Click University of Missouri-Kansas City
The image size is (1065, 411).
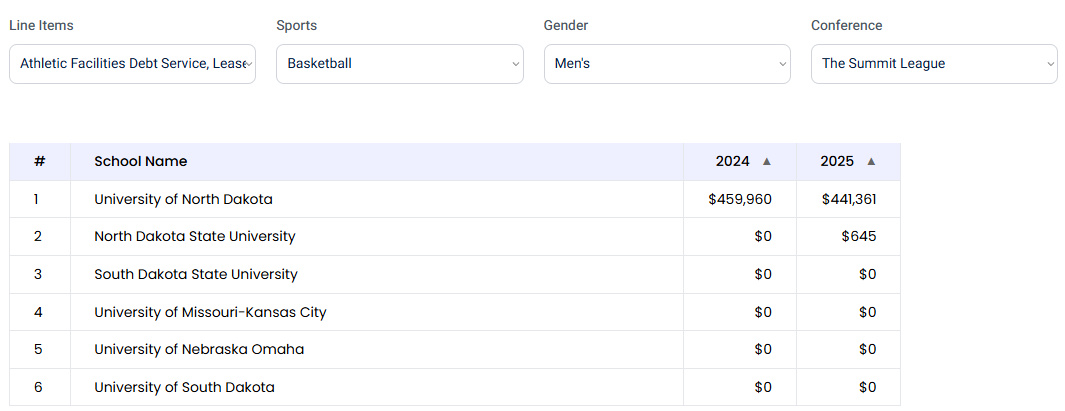tap(210, 312)
